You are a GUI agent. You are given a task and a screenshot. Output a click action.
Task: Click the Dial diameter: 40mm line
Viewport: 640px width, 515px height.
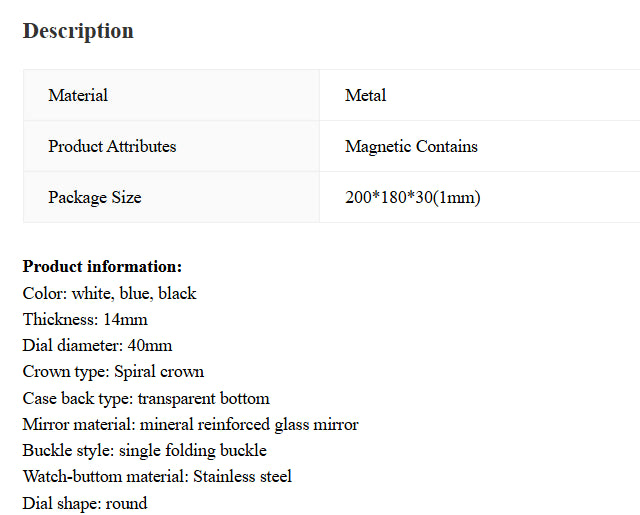coord(97,345)
